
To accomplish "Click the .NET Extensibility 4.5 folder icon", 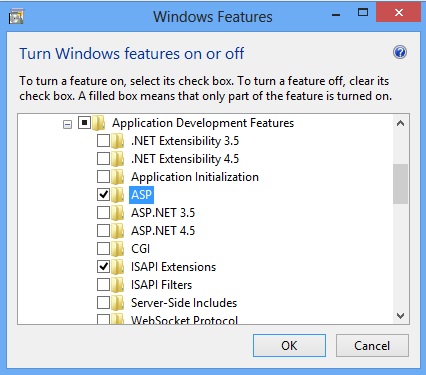I will (117, 159).
